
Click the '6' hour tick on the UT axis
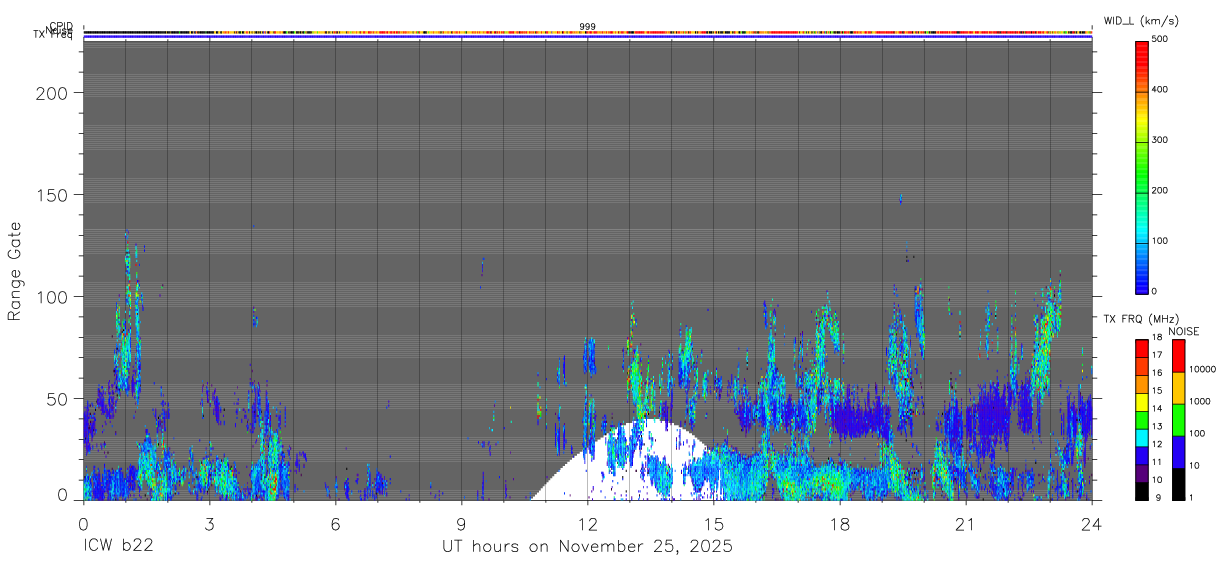click(335, 524)
